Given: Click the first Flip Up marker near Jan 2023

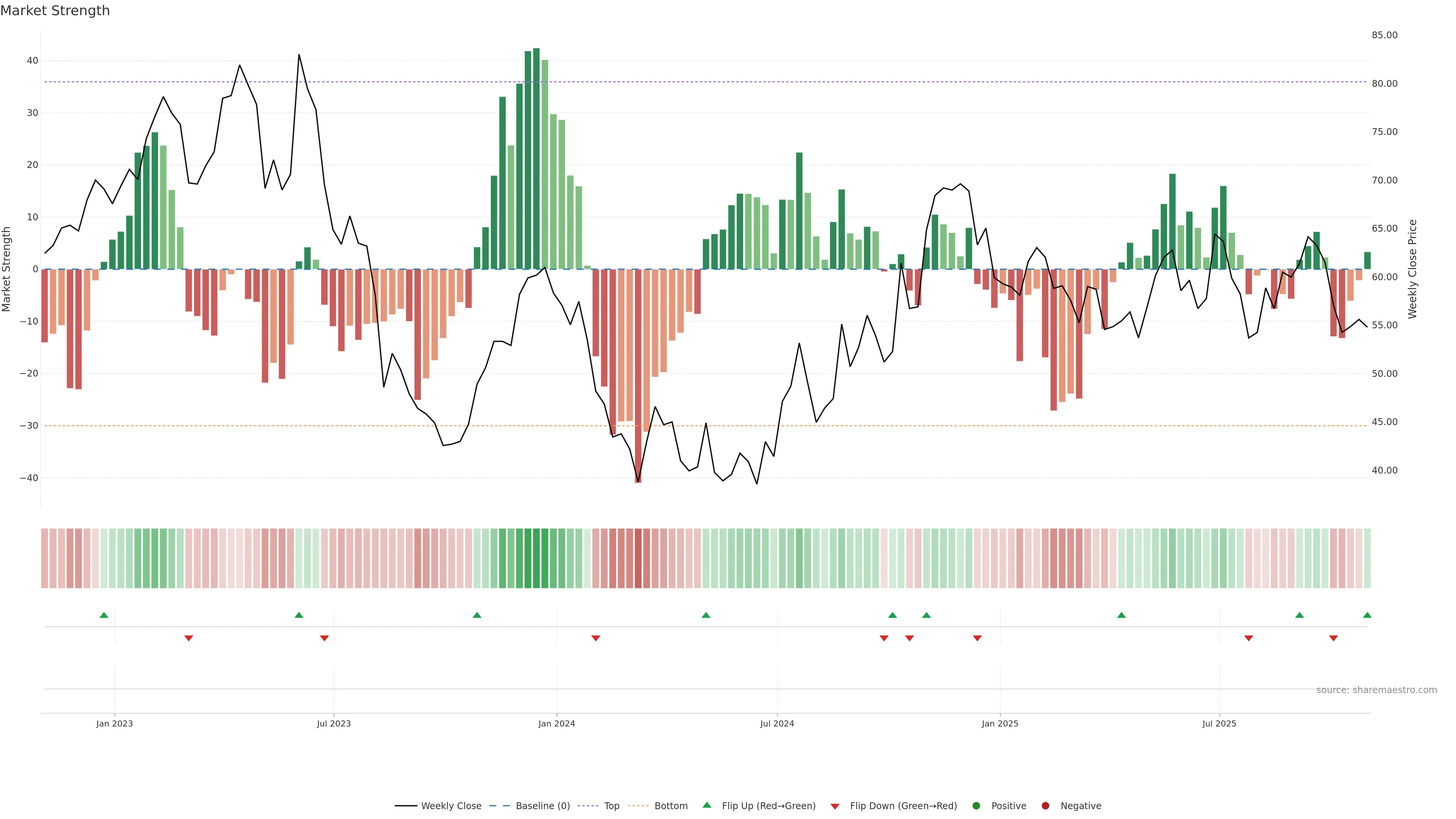Looking at the screenshot, I should (104, 615).
